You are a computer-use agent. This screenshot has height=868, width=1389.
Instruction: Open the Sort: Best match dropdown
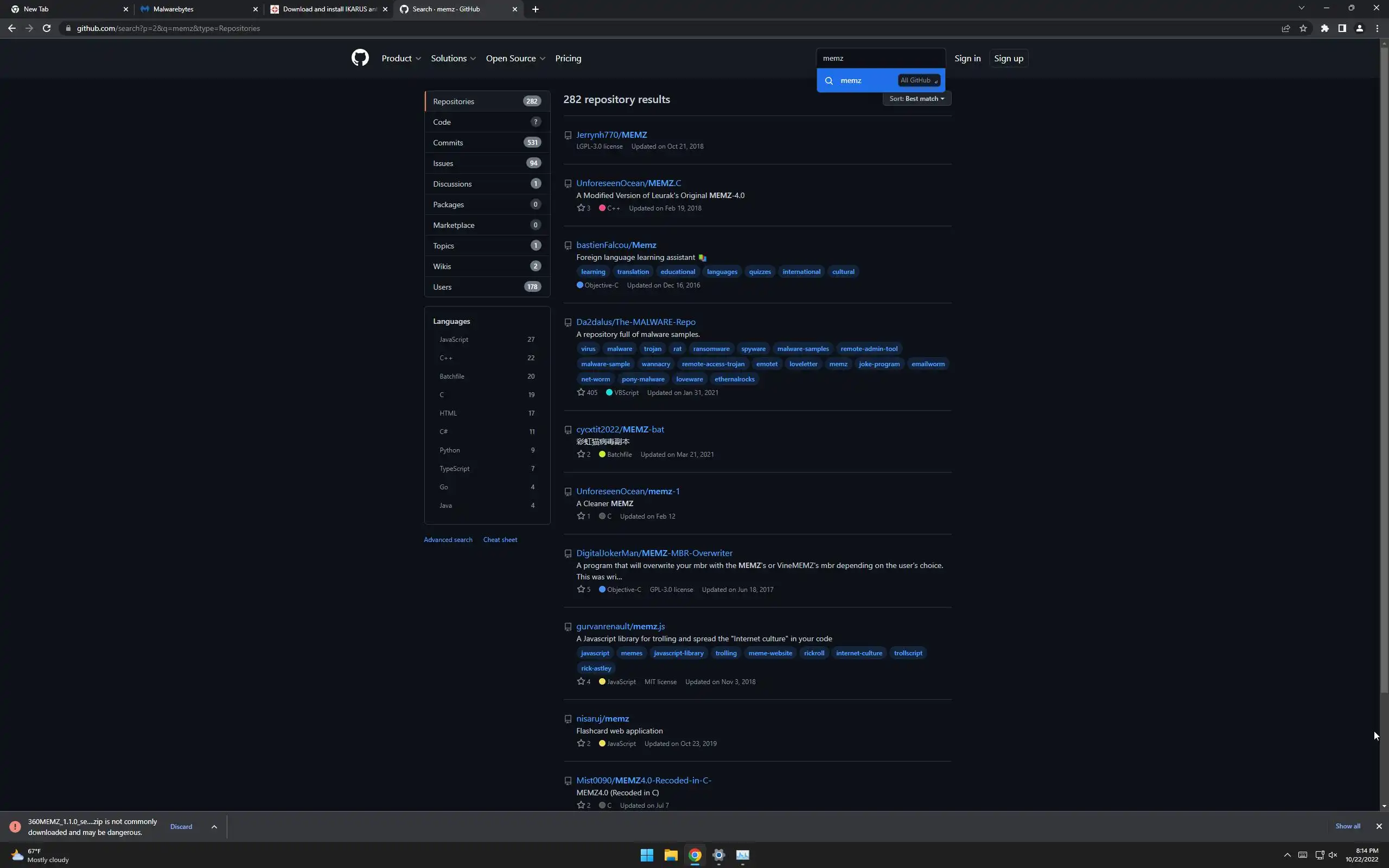(x=916, y=99)
